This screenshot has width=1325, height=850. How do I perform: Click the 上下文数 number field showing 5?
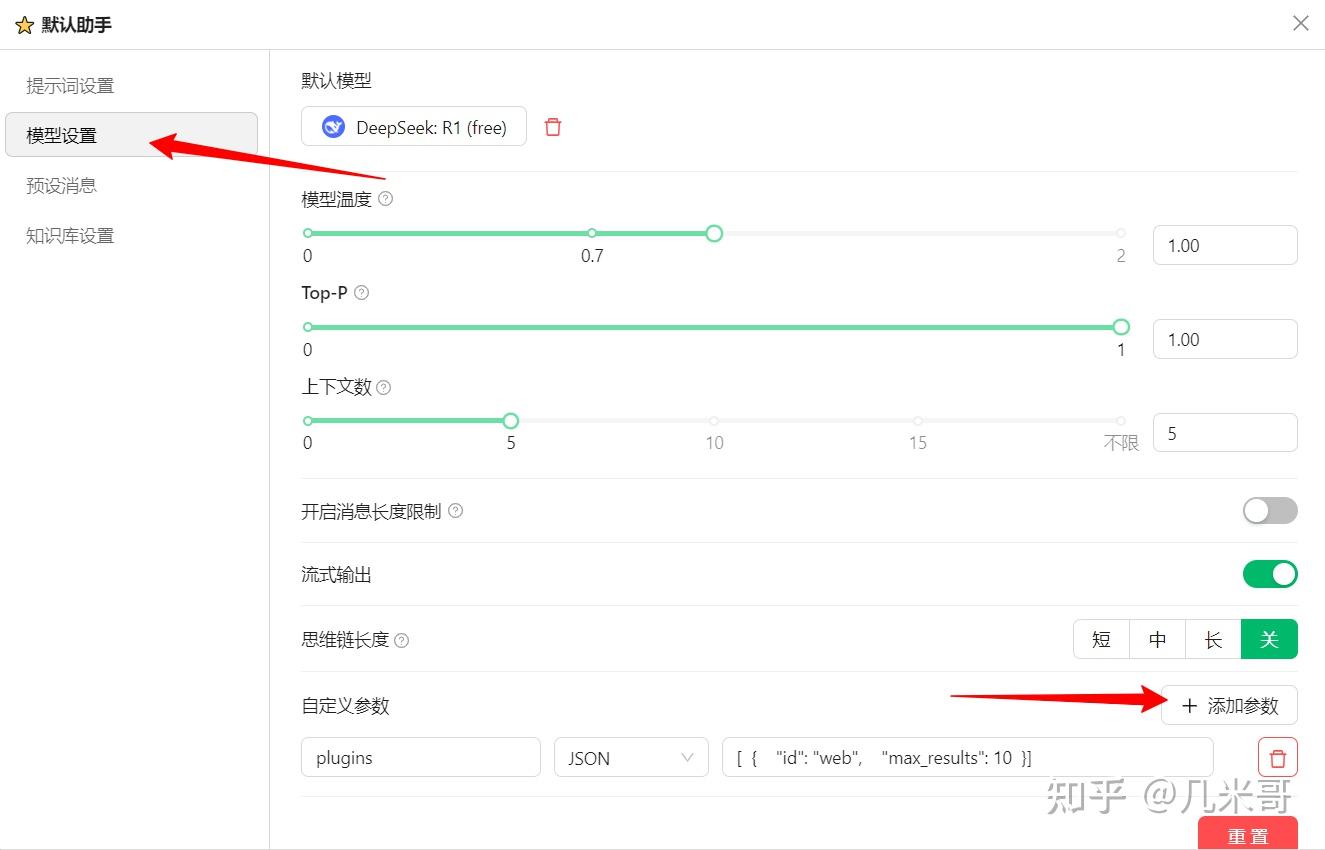point(1225,433)
